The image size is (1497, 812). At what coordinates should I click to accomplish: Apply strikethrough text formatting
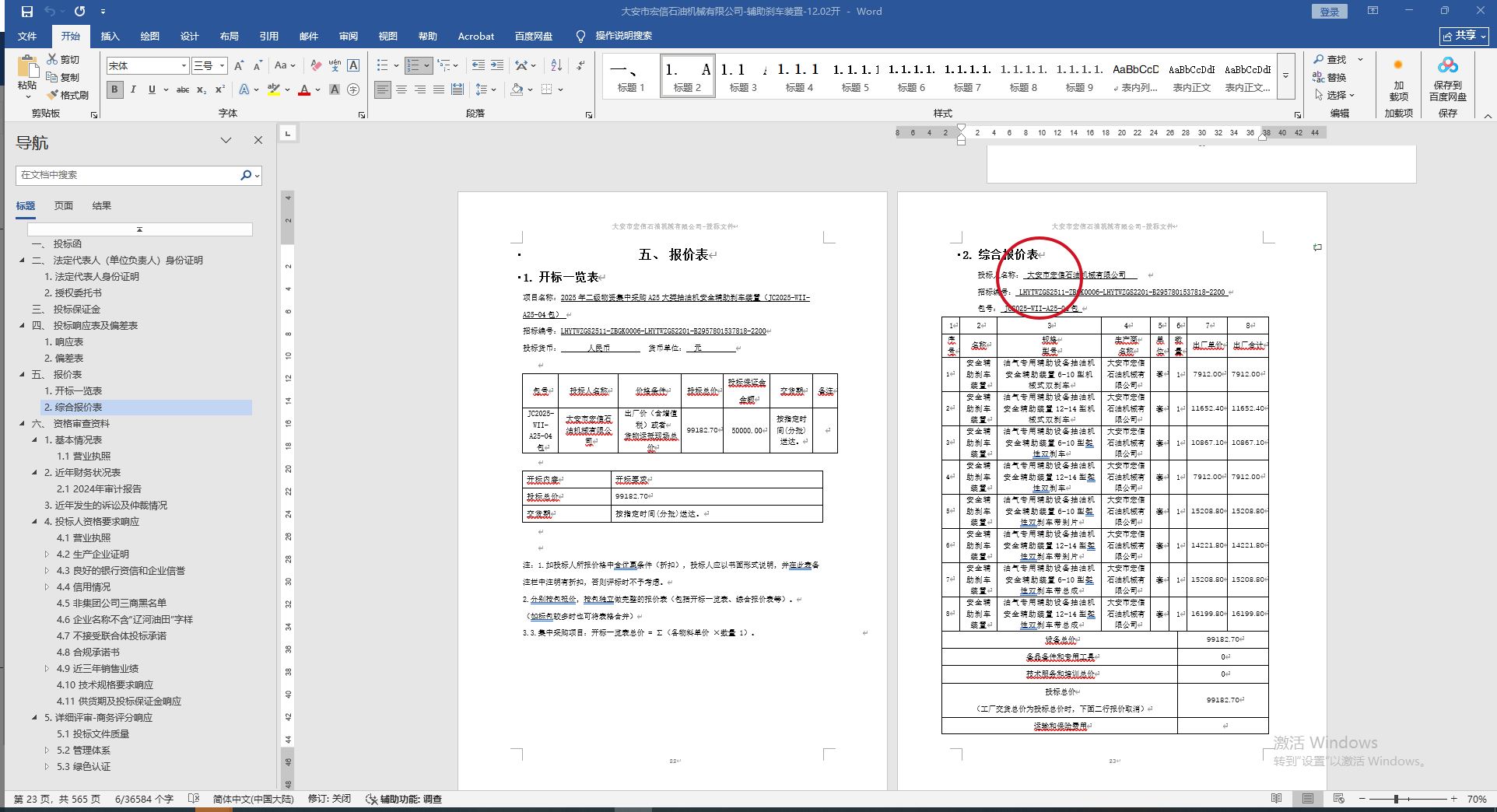point(183,89)
